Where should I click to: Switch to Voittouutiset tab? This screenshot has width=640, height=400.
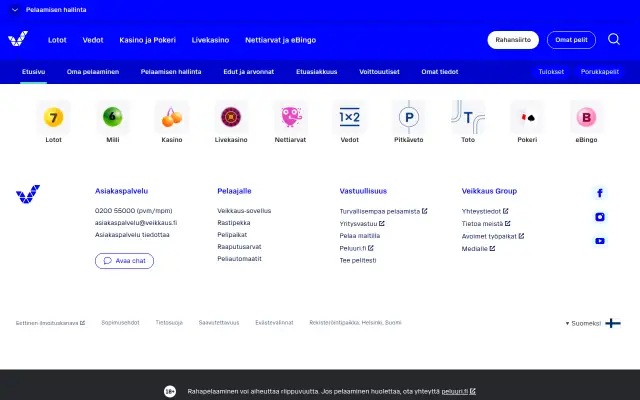pyautogui.click(x=379, y=72)
